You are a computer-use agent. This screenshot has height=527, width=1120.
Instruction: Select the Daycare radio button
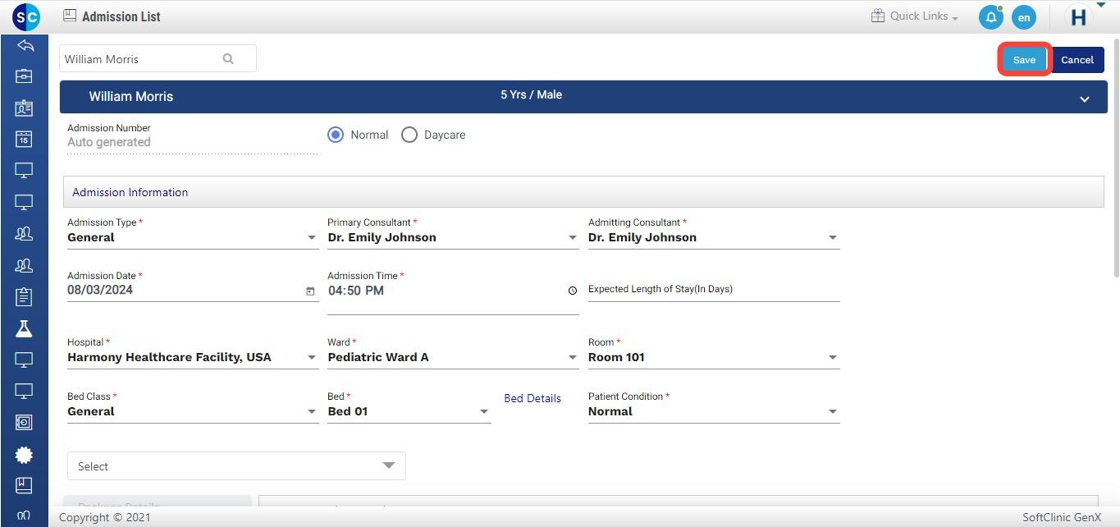(409, 135)
